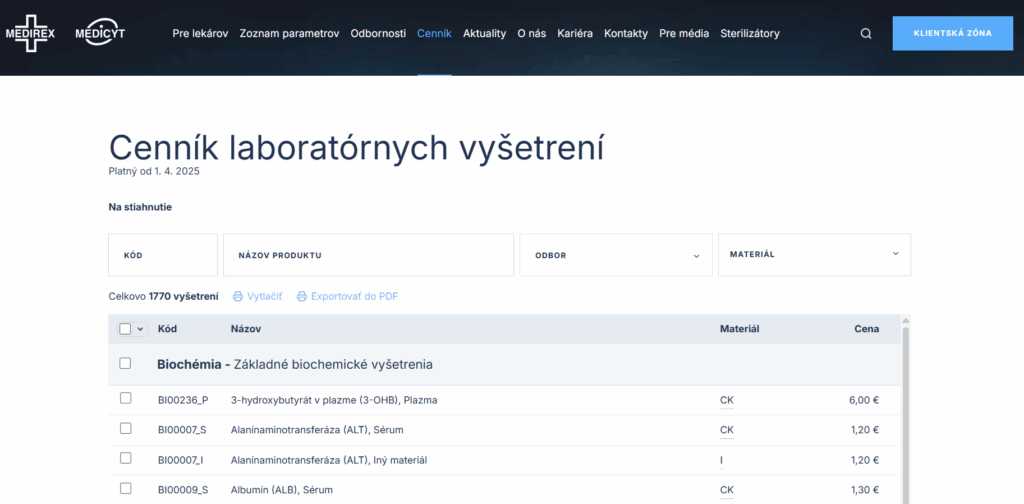Image resolution: width=1024 pixels, height=504 pixels.
Task: Click Alanínaminotransferáza (ALT), Sérum name
Action: coord(317,430)
